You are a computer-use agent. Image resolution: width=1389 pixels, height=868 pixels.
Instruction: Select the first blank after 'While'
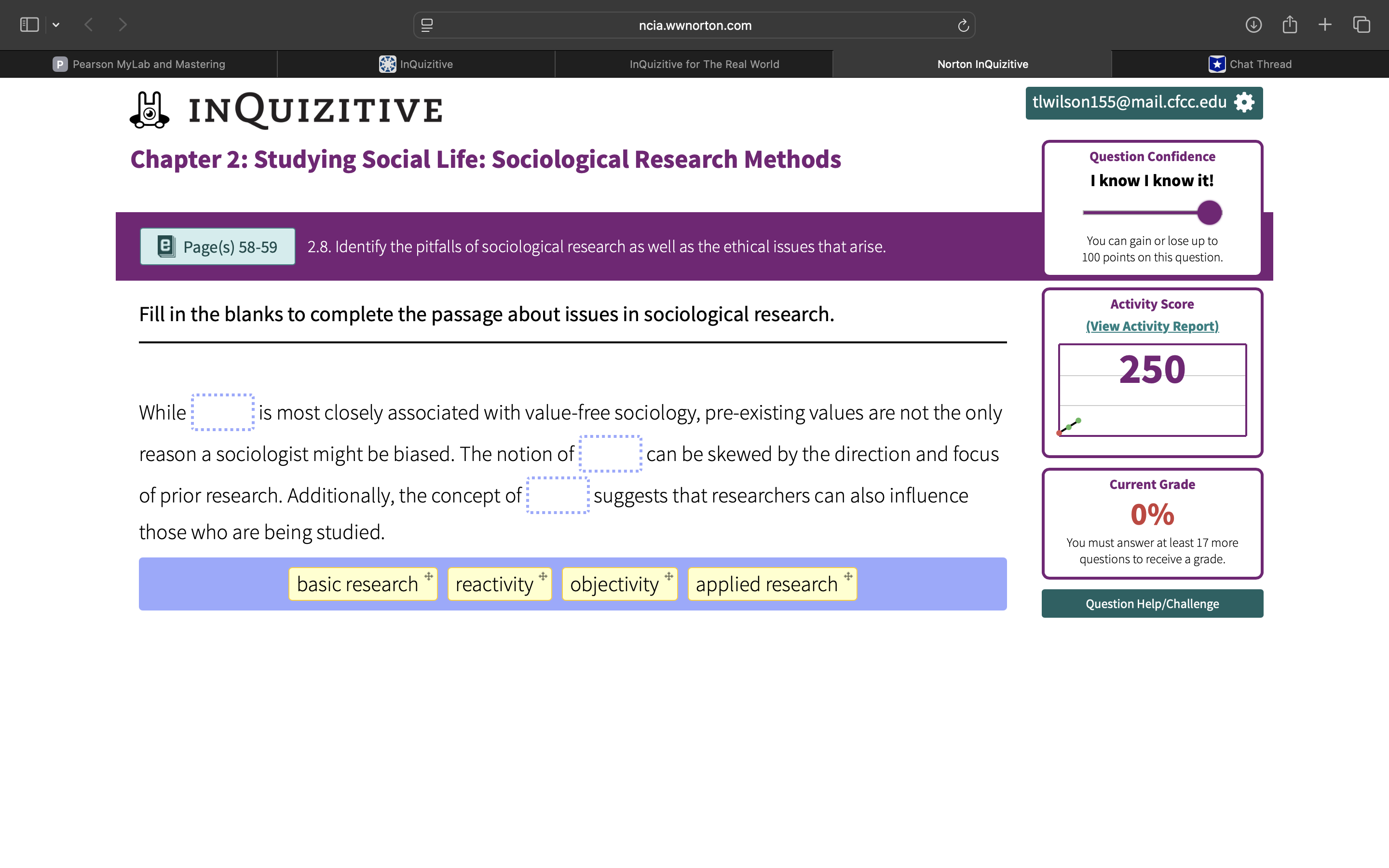tap(223, 412)
